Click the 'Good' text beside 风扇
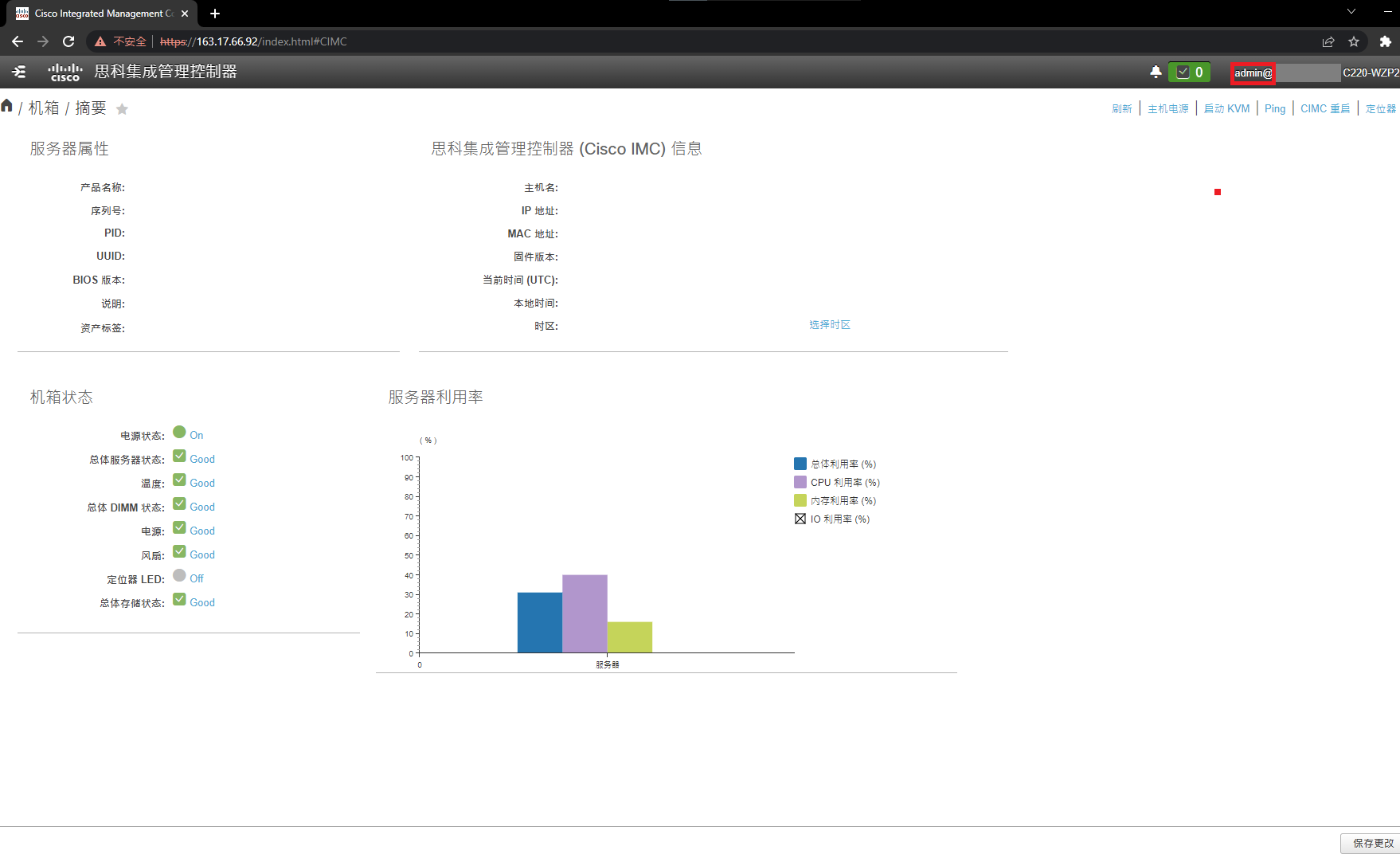Screen dimensions: 1400x858 pos(202,555)
